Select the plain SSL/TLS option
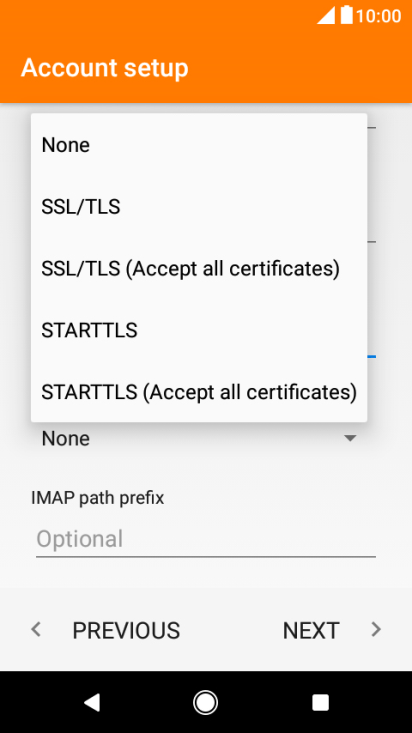Screen dimensions: 412x733 tap(199, 207)
